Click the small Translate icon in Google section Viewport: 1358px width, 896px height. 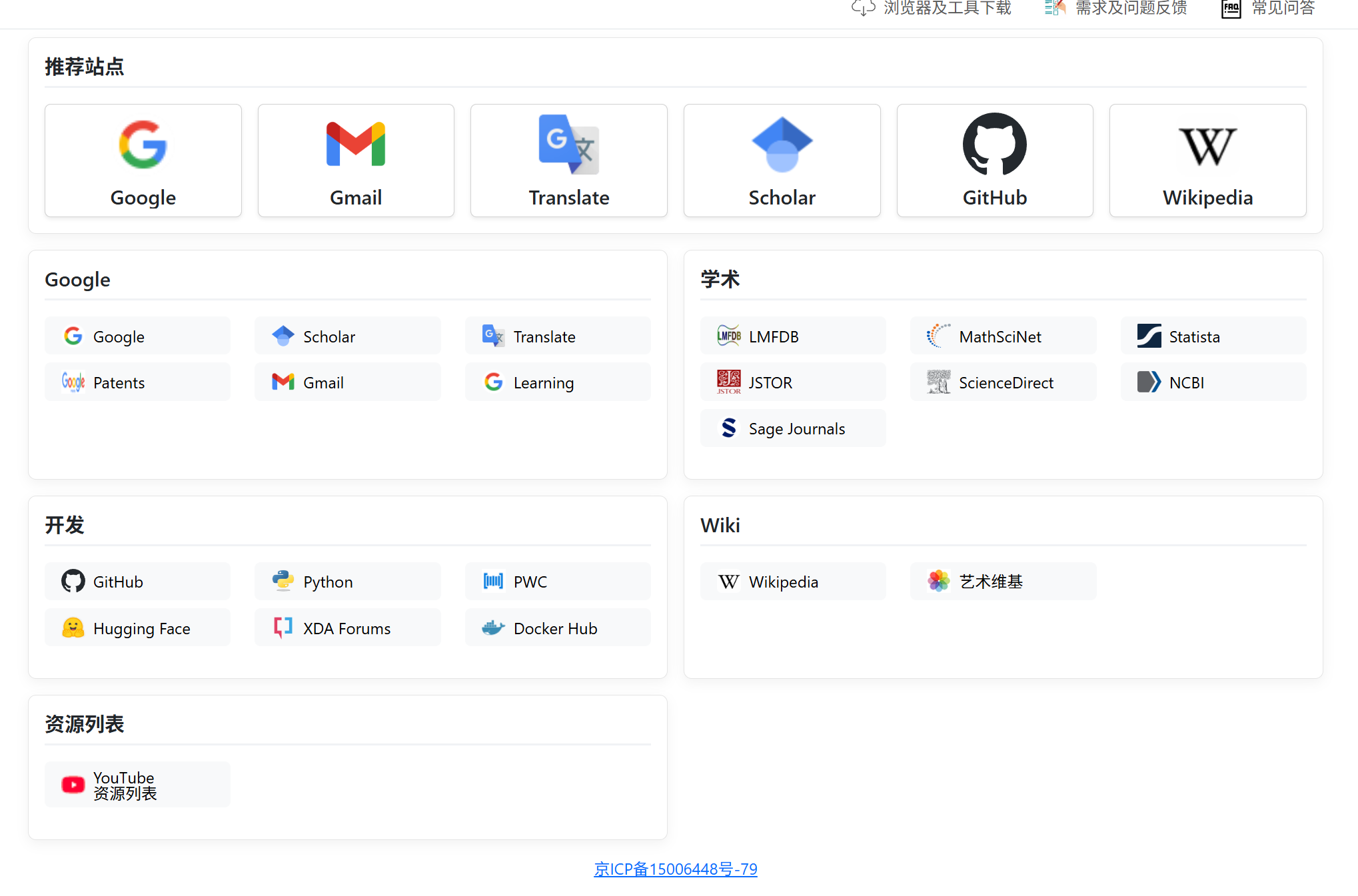pyautogui.click(x=493, y=336)
